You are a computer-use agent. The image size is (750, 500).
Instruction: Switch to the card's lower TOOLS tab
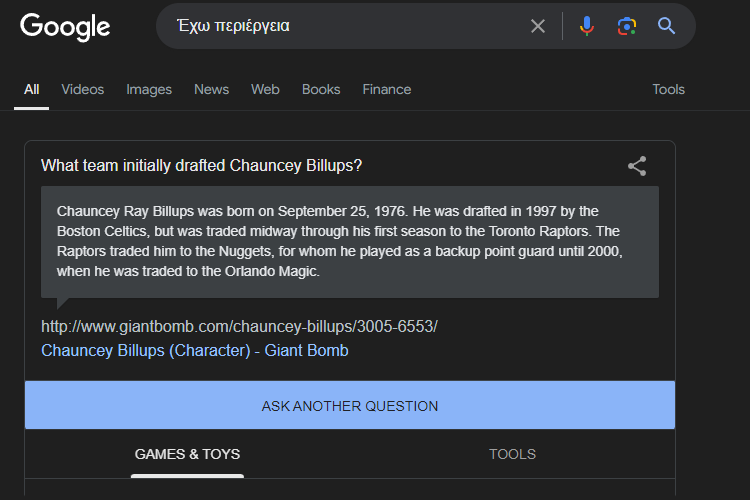(x=512, y=454)
